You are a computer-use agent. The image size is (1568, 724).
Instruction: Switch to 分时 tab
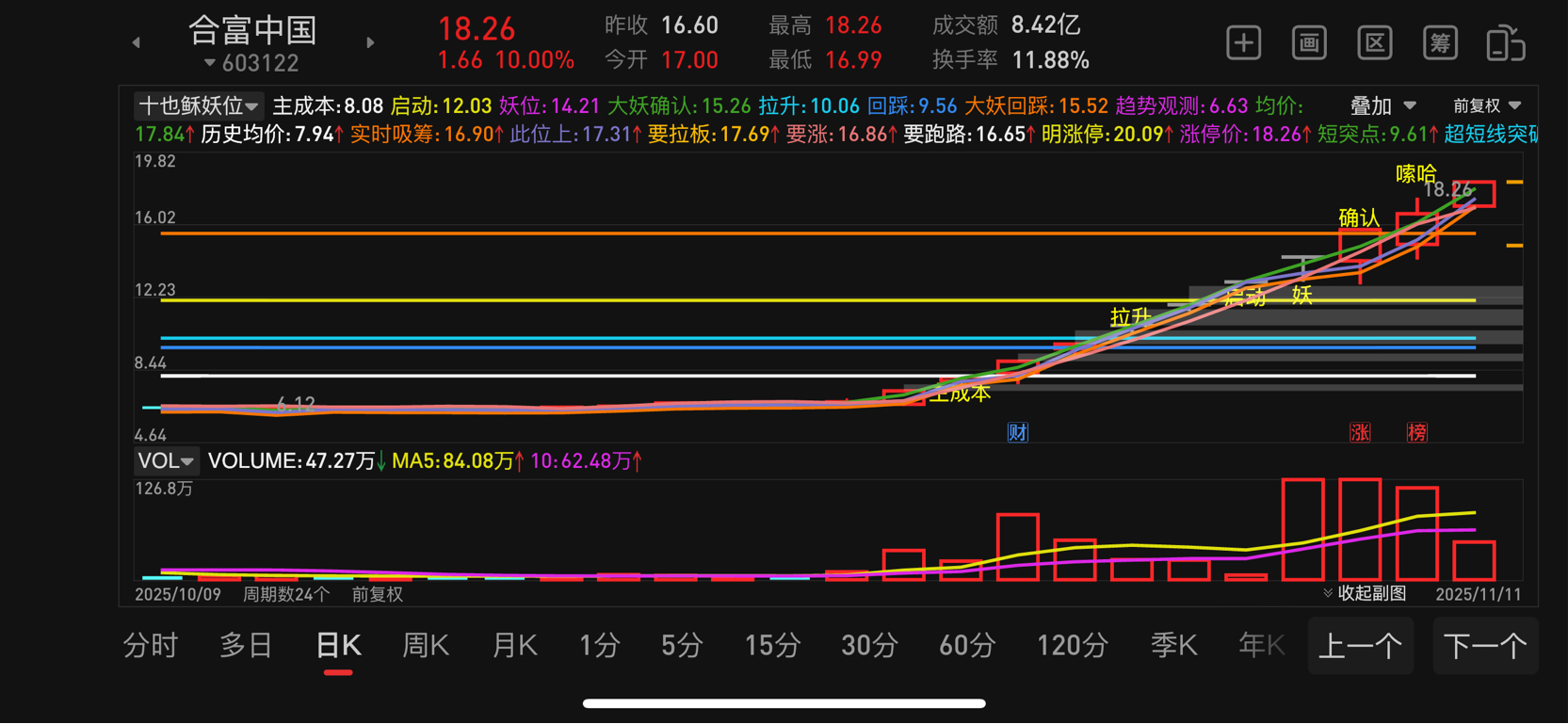click(x=151, y=646)
